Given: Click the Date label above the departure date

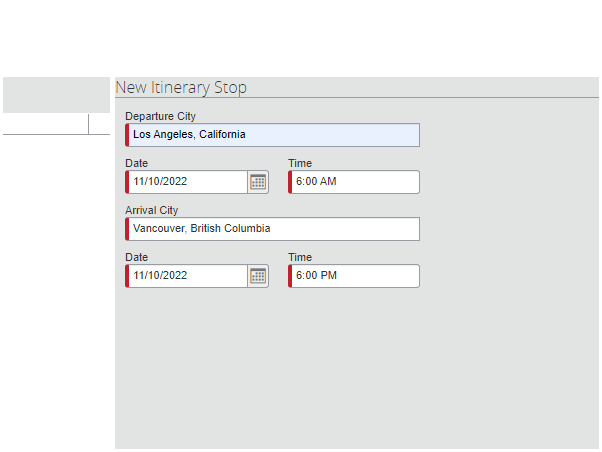Looking at the screenshot, I should (x=137, y=163).
